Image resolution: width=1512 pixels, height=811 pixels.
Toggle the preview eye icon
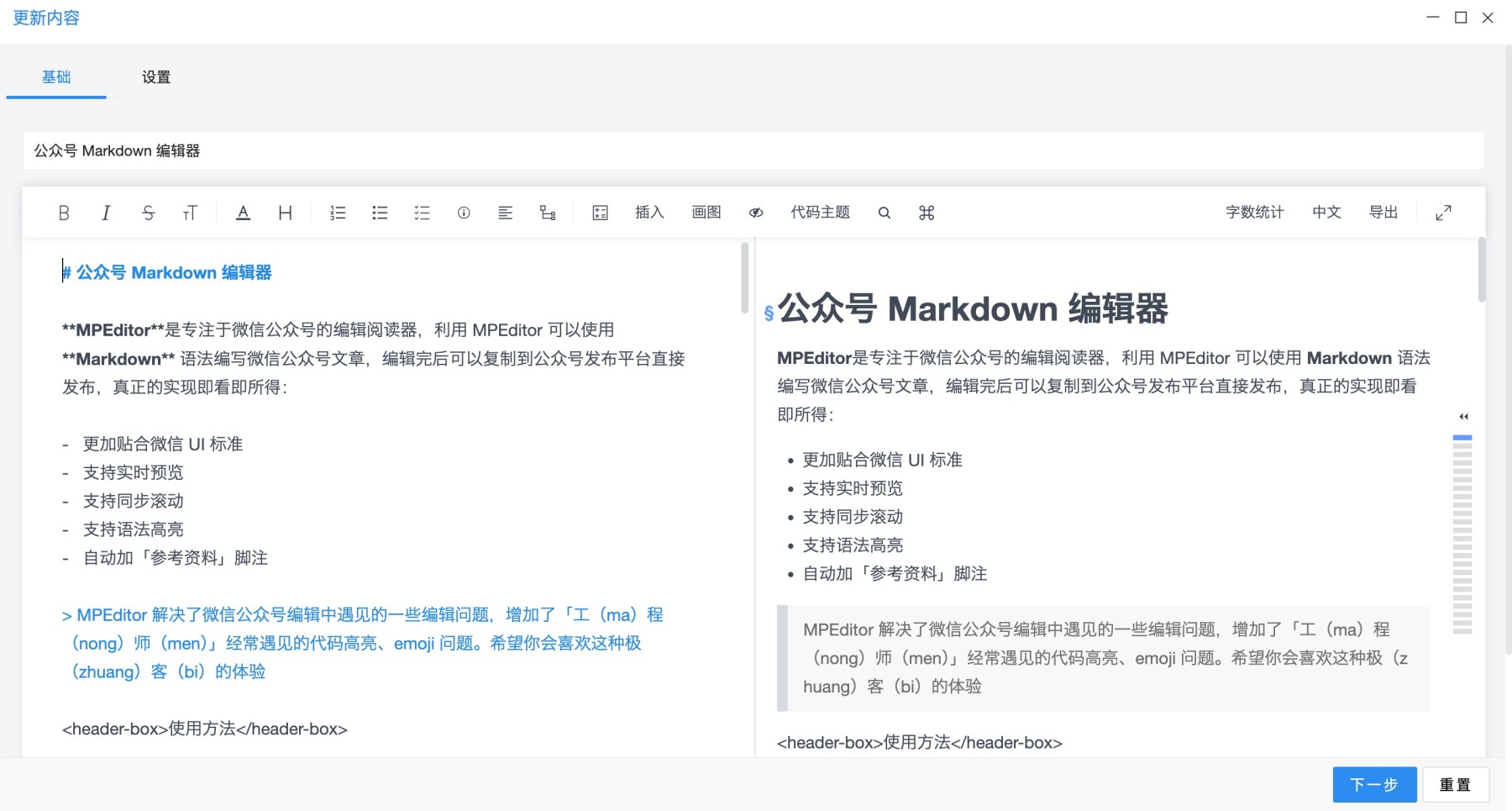756,213
